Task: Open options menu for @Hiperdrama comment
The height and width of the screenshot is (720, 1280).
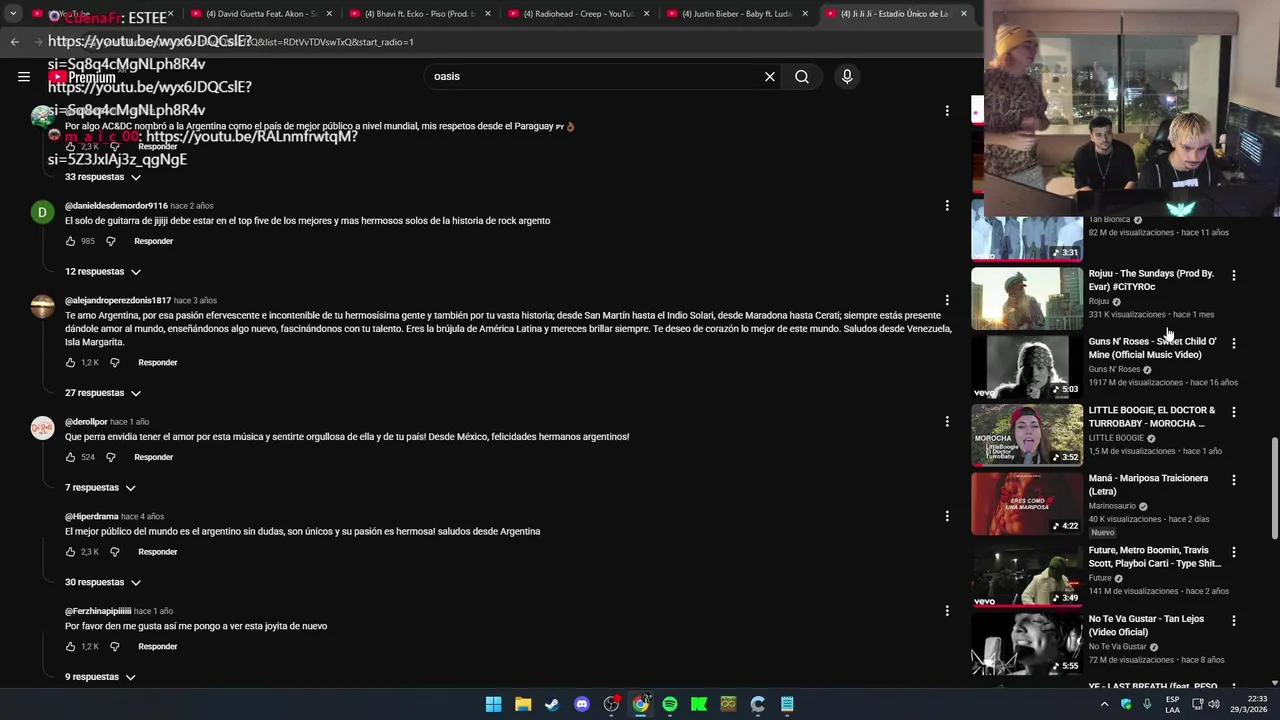Action: point(947,516)
